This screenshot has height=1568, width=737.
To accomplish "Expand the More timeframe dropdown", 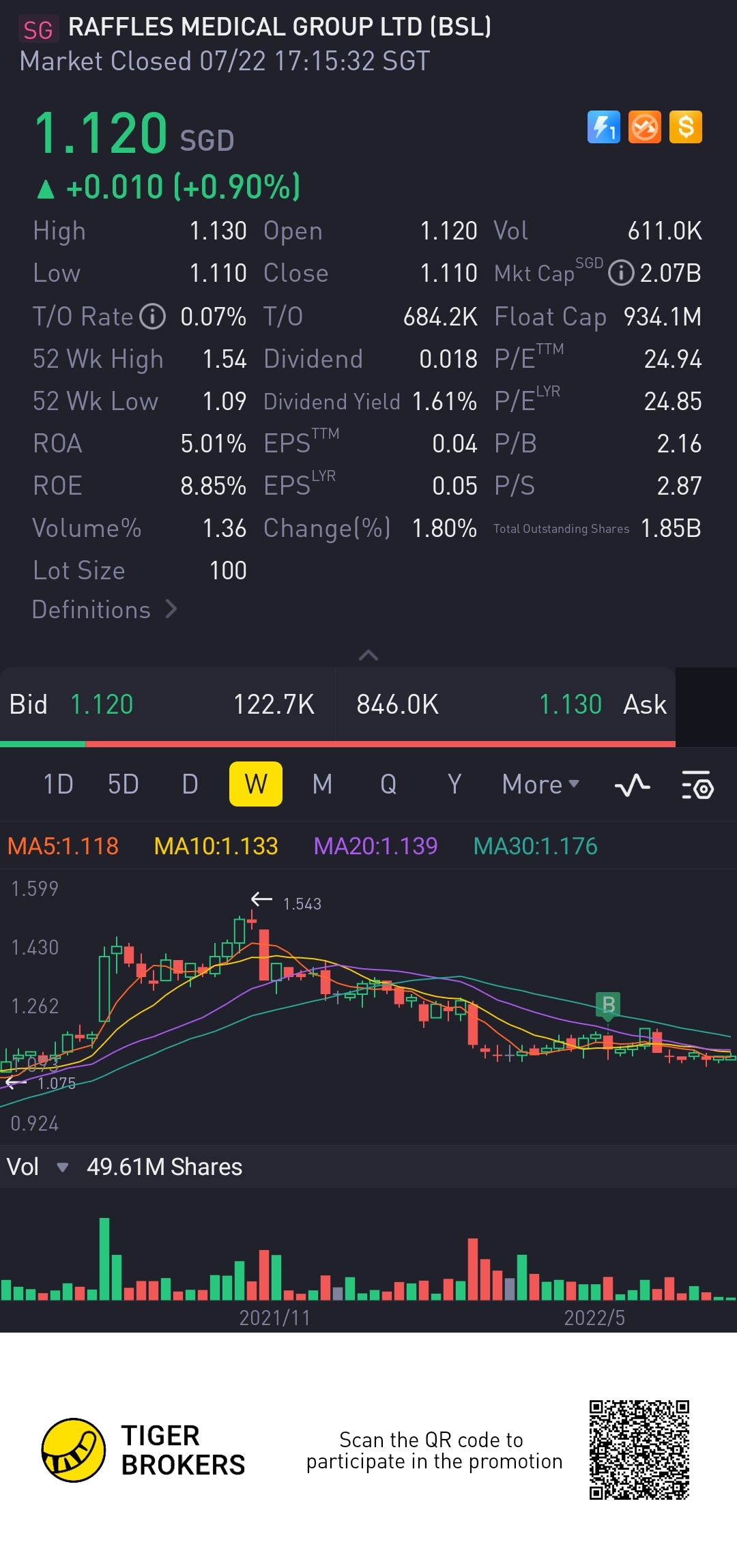I will pos(540,785).
